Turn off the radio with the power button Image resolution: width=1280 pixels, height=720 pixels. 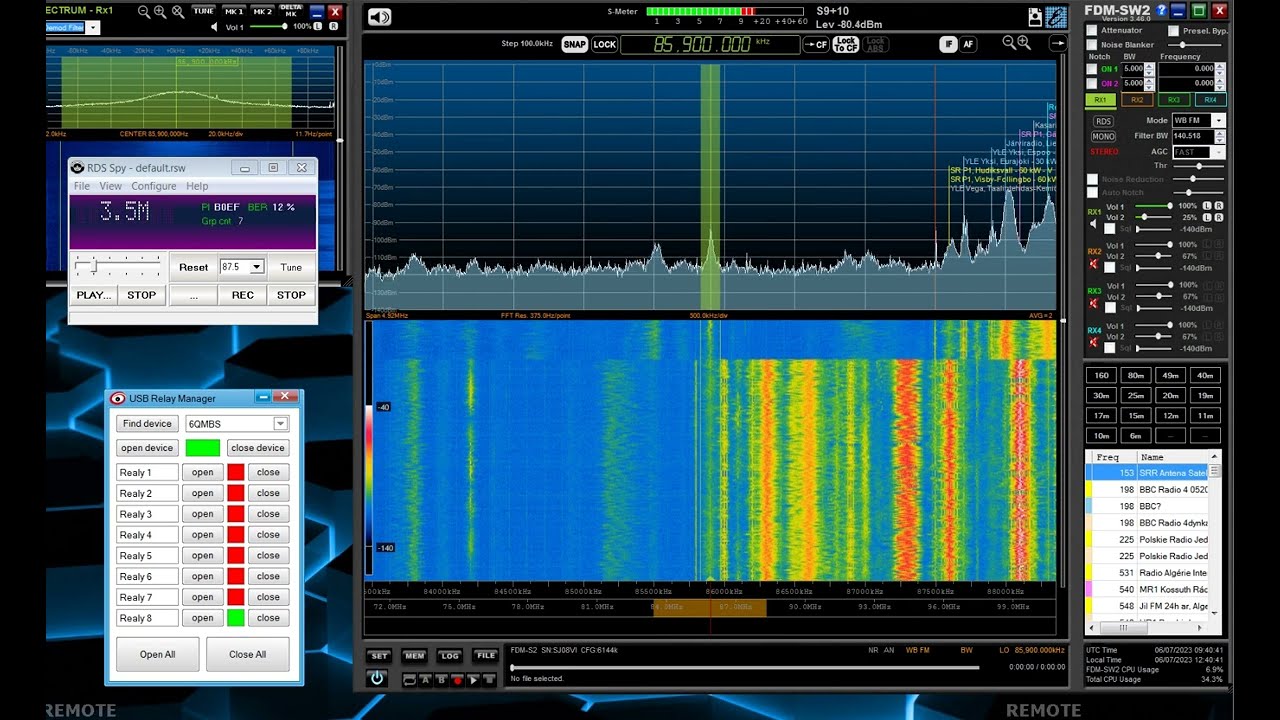377,678
